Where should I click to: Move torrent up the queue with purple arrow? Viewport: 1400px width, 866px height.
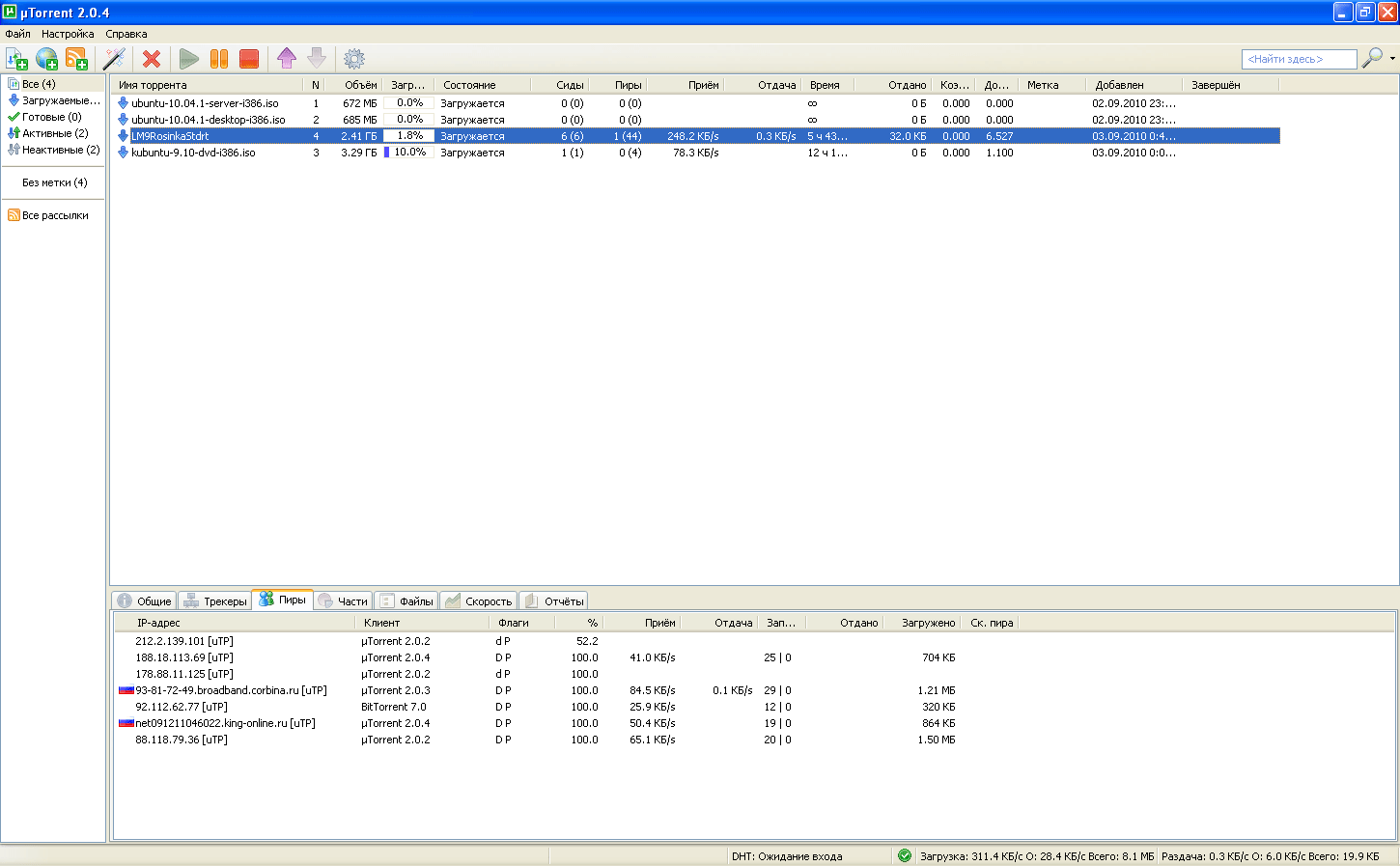[x=287, y=59]
